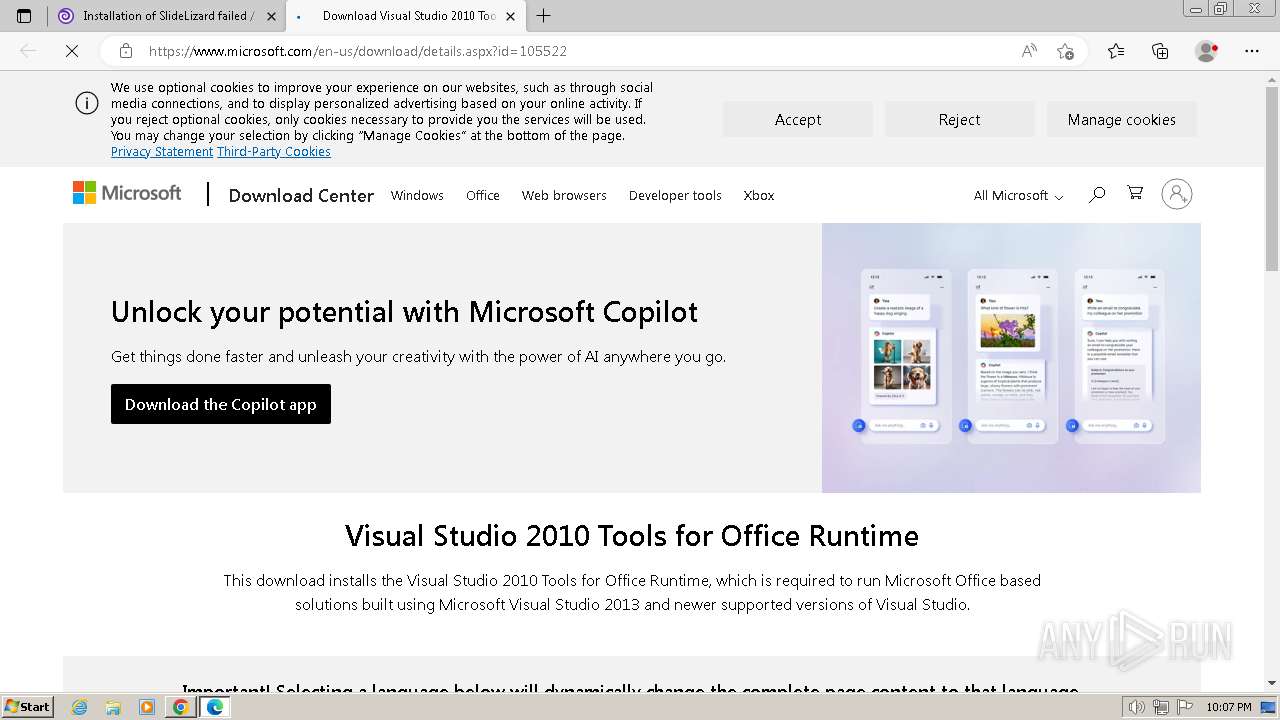Screen dimensions: 1280x720
Task: Select the Edge taskbar icon
Action: [x=215, y=707]
